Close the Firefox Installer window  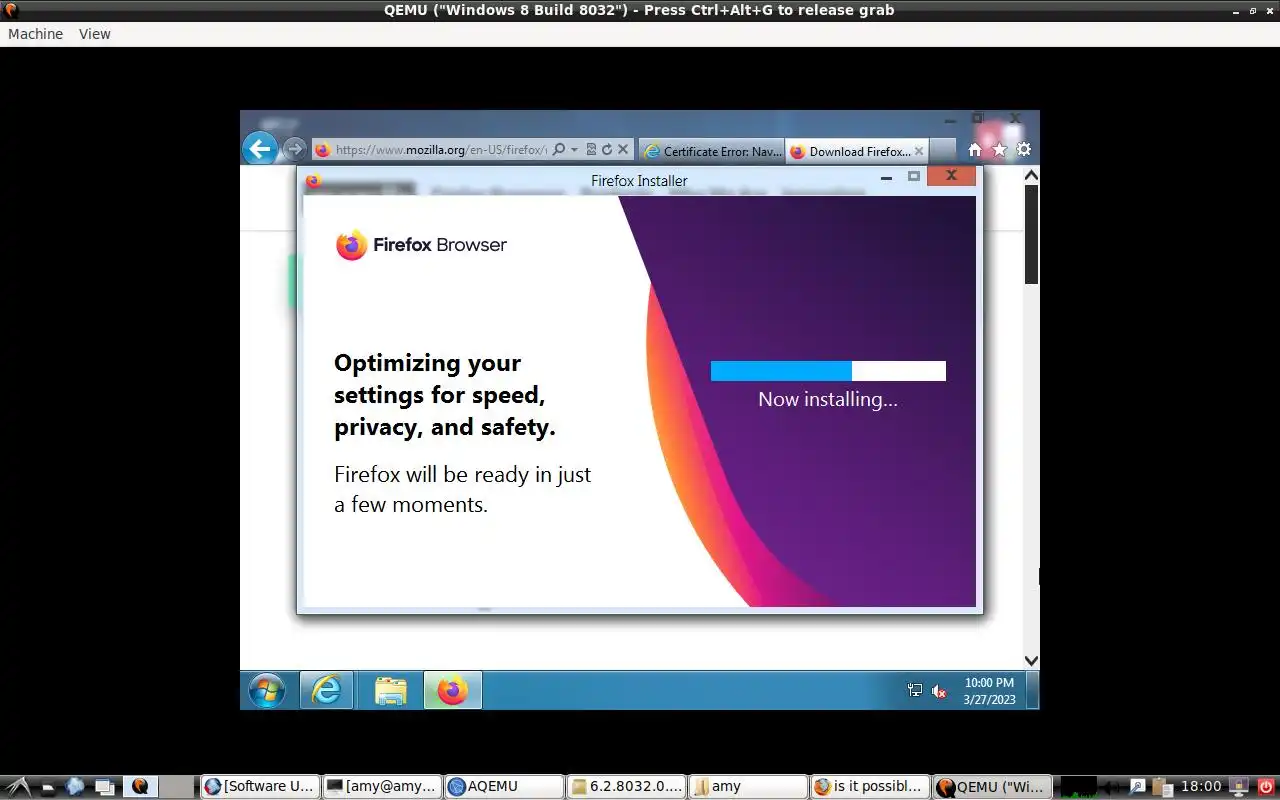pos(951,176)
